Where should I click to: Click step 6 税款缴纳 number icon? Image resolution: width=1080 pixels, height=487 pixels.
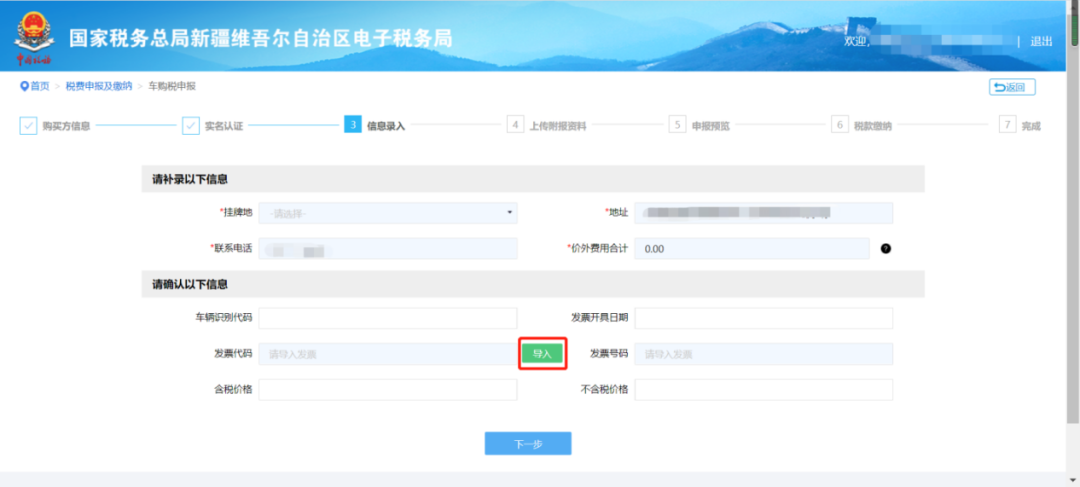[x=840, y=125]
